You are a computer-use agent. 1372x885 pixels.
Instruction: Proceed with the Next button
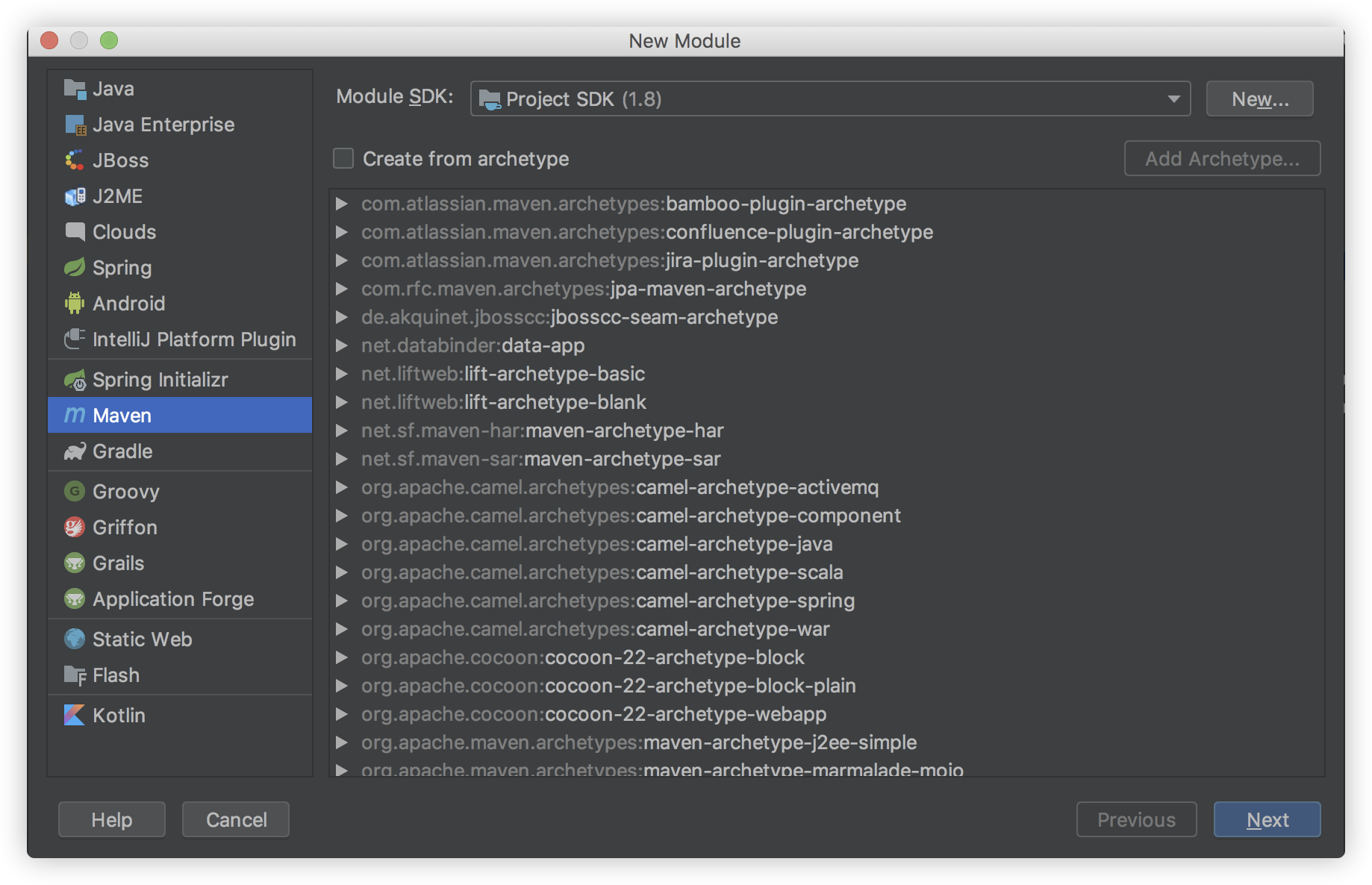(1267, 819)
